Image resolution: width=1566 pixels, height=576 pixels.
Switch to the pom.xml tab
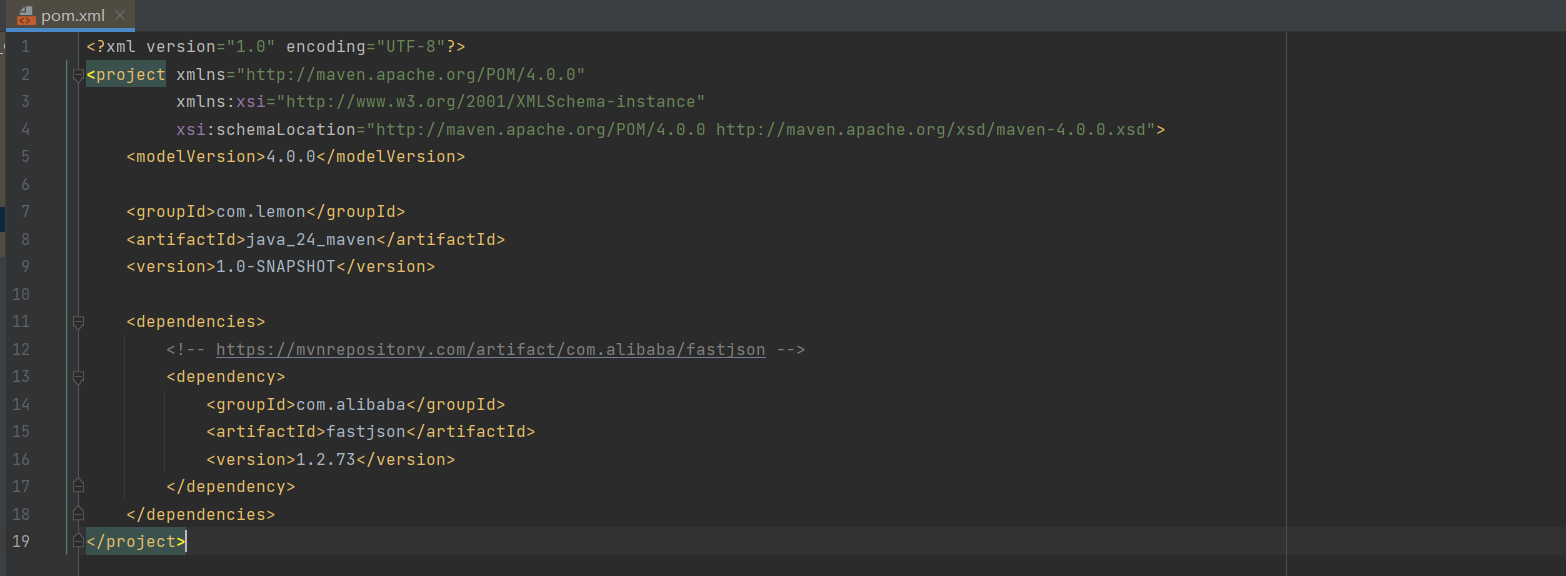[72, 16]
